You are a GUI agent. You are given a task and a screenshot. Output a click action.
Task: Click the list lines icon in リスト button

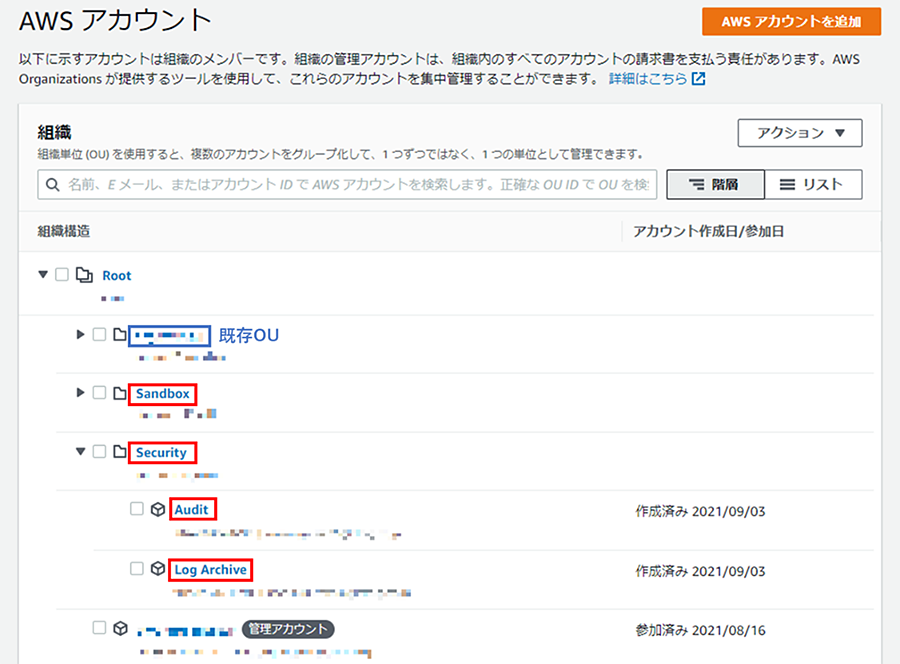(787, 184)
